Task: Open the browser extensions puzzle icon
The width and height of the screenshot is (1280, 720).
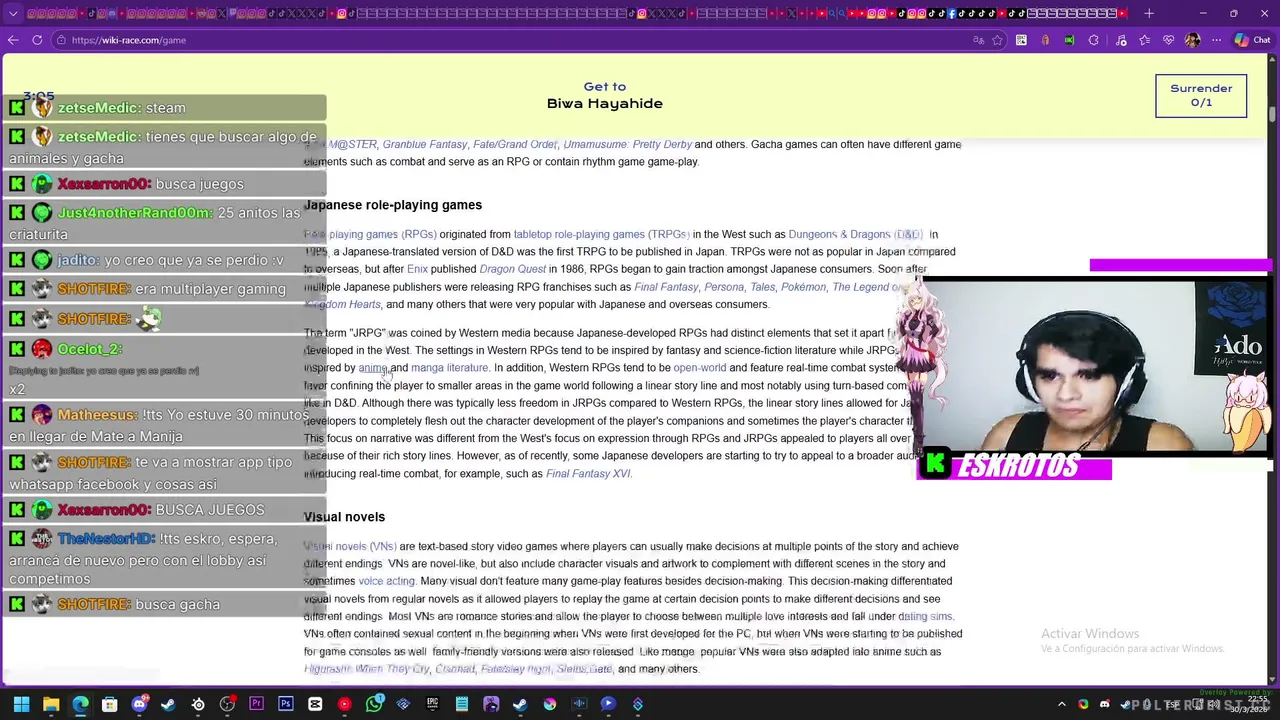Action: (x=1093, y=40)
